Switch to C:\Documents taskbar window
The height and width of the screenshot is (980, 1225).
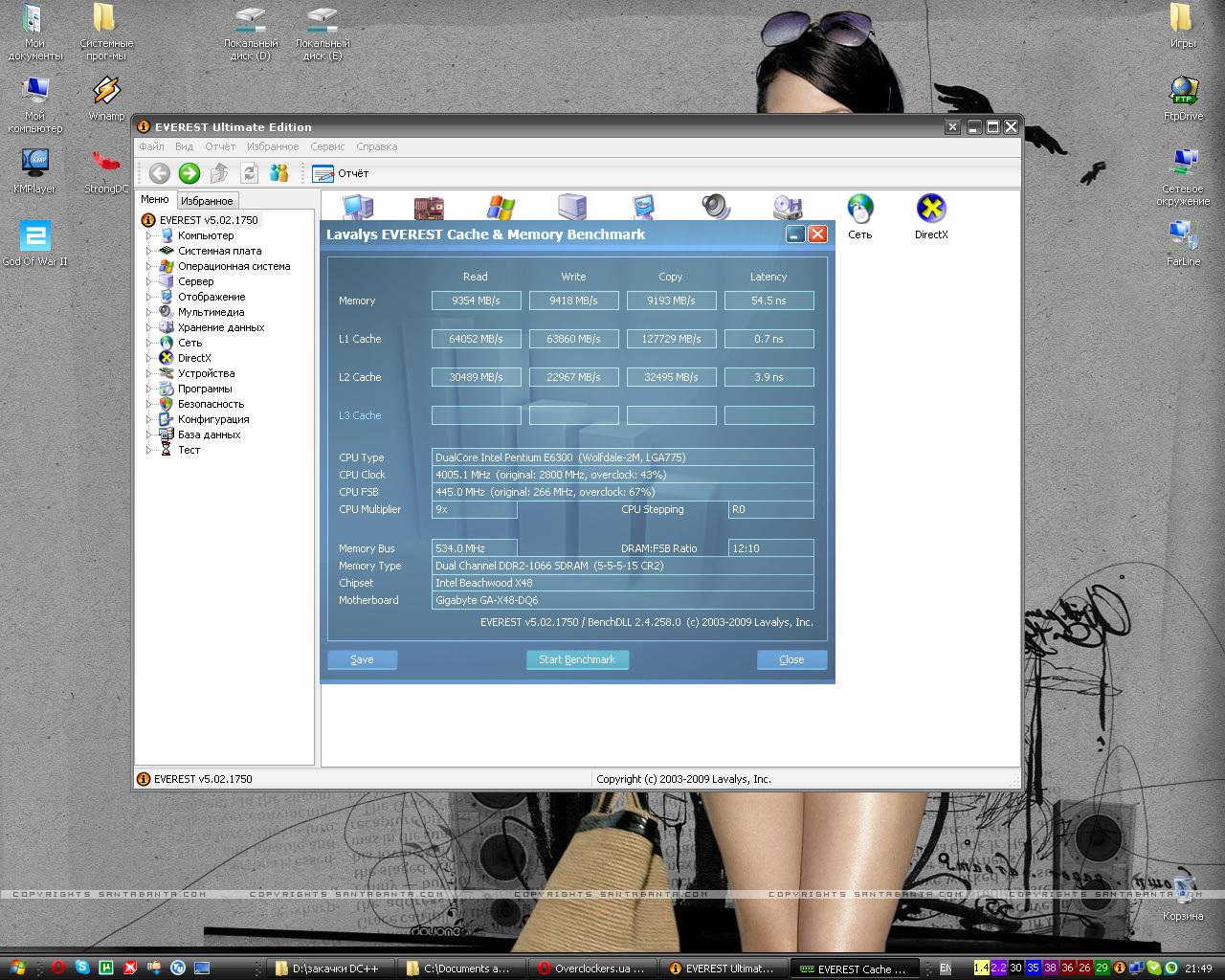(463, 969)
